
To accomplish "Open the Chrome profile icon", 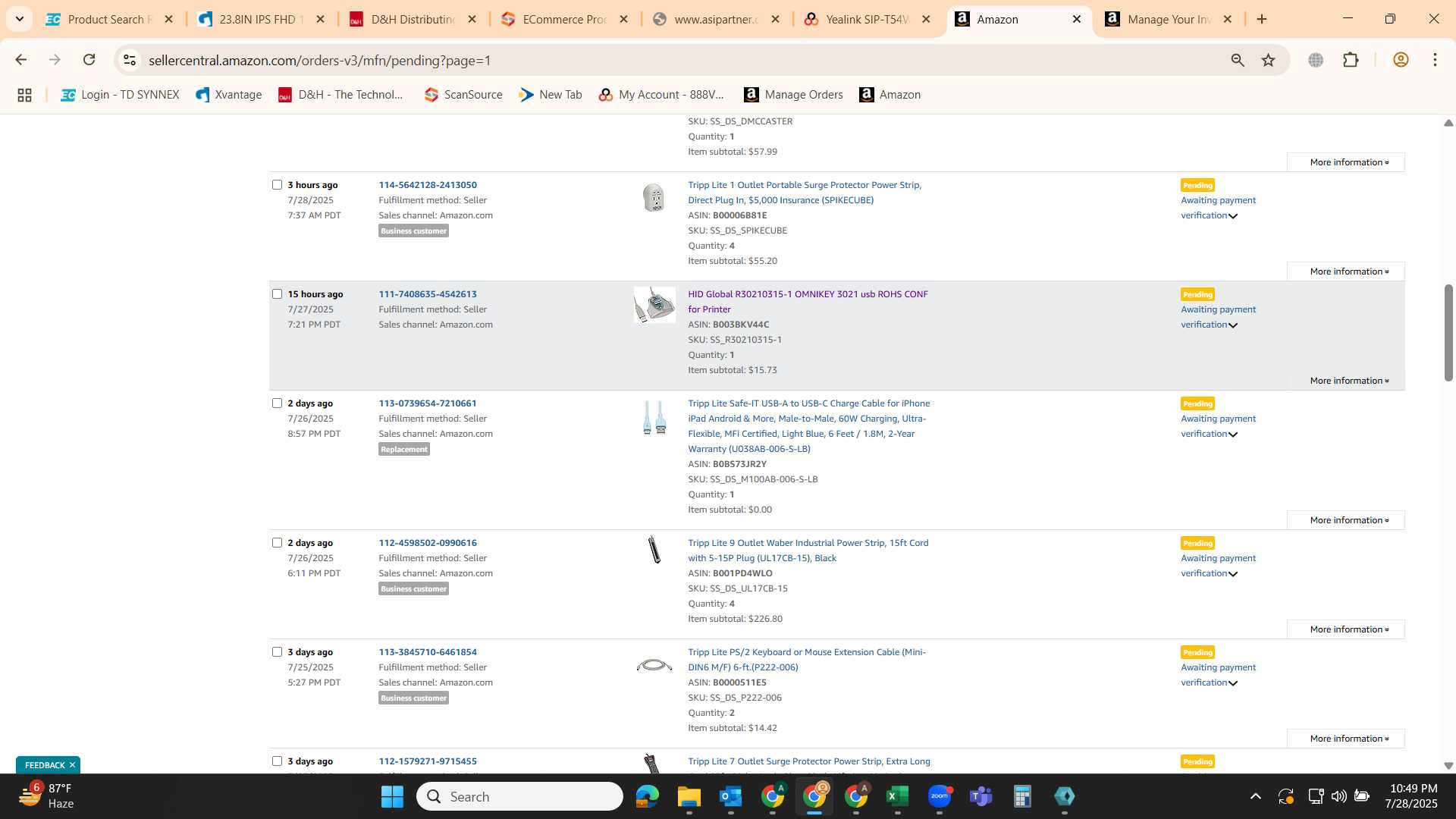I will [1401, 60].
